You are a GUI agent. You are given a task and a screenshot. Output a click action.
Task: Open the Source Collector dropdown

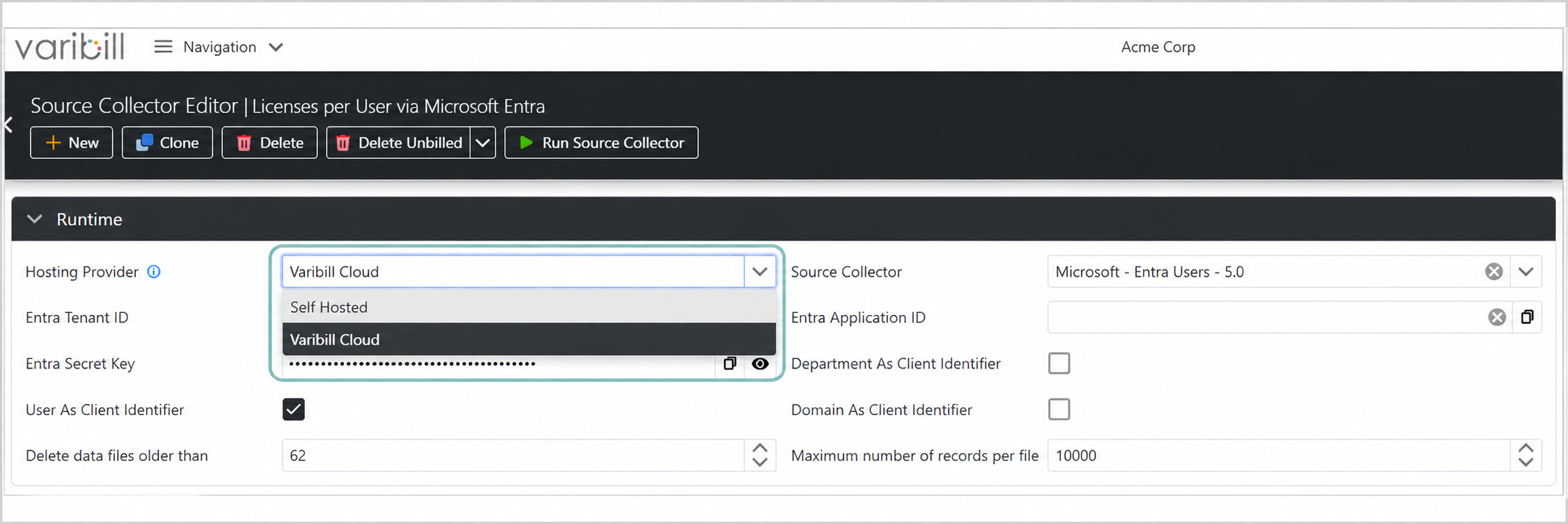[1526, 272]
